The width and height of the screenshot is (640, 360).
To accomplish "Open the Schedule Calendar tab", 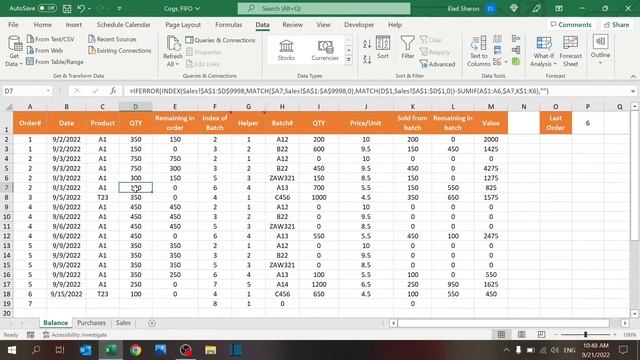I will click(x=123, y=24).
